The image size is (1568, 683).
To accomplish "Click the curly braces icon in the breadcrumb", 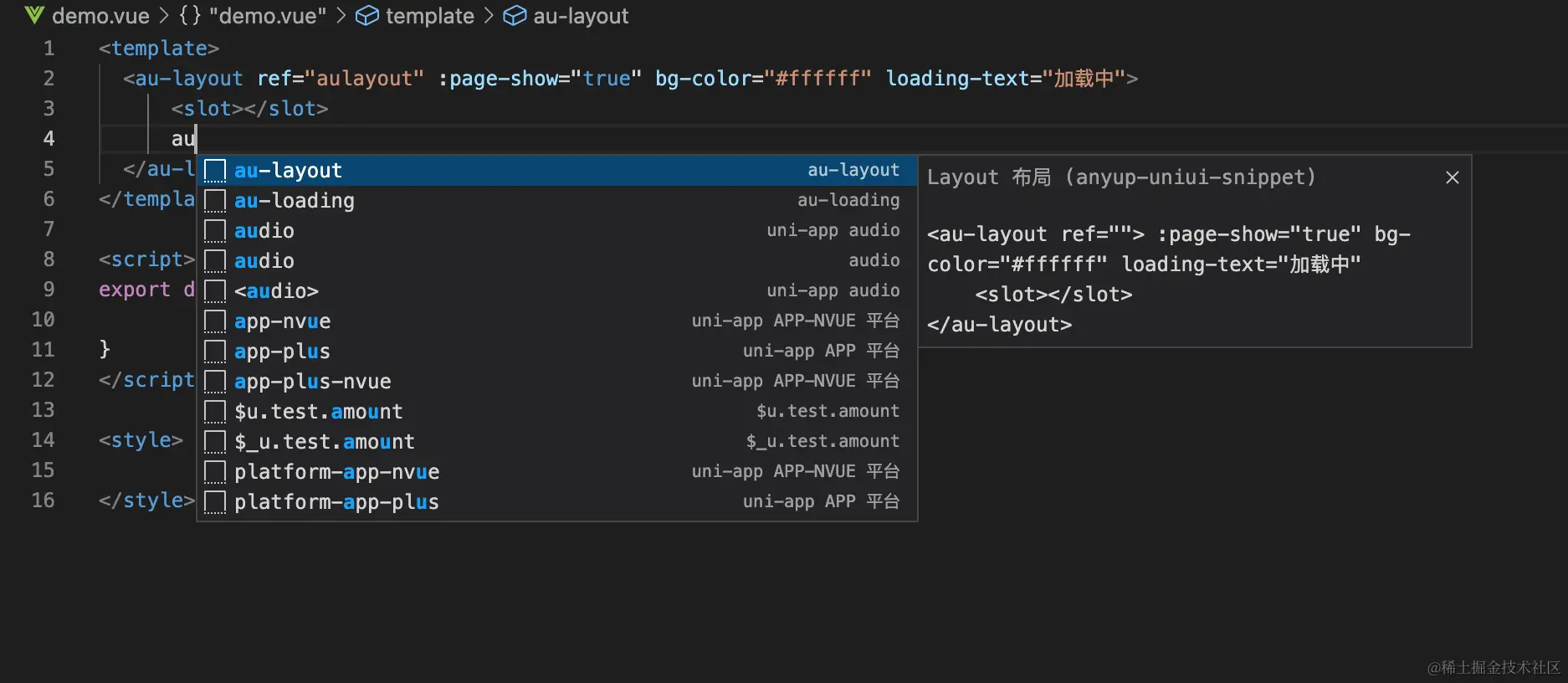I will click(190, 15).
